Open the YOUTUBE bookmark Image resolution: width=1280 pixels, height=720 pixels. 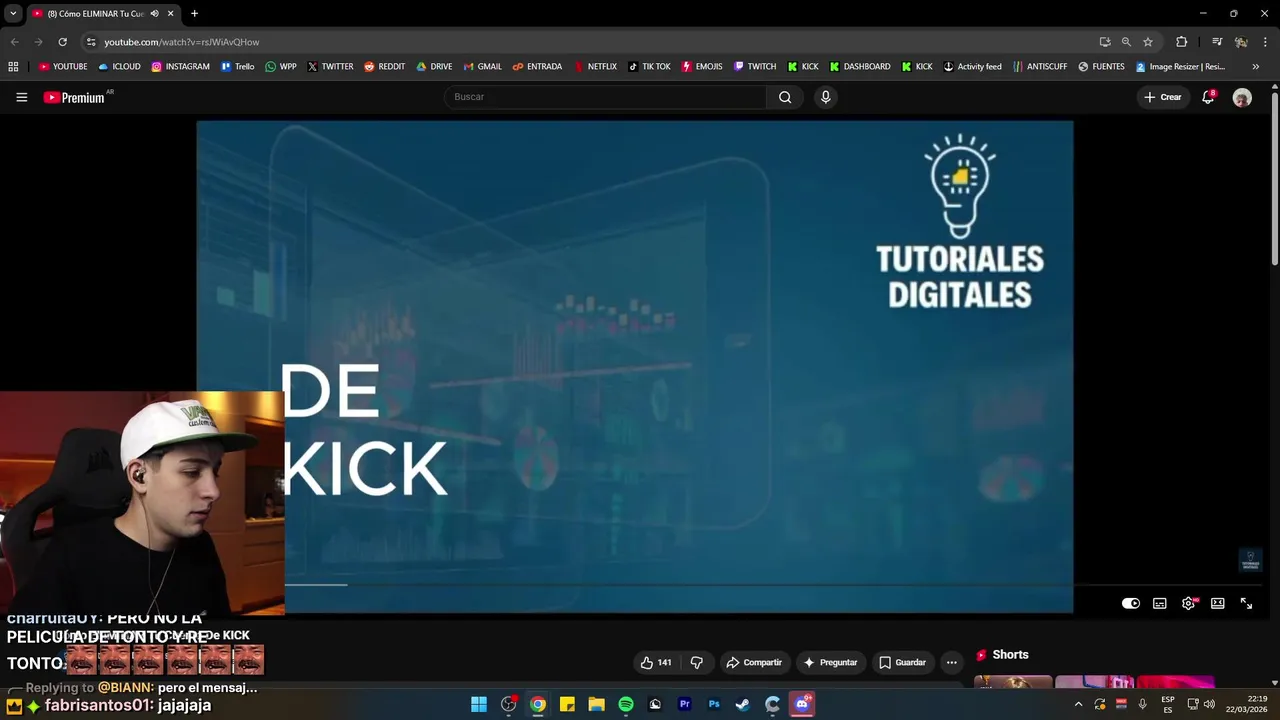63,67
